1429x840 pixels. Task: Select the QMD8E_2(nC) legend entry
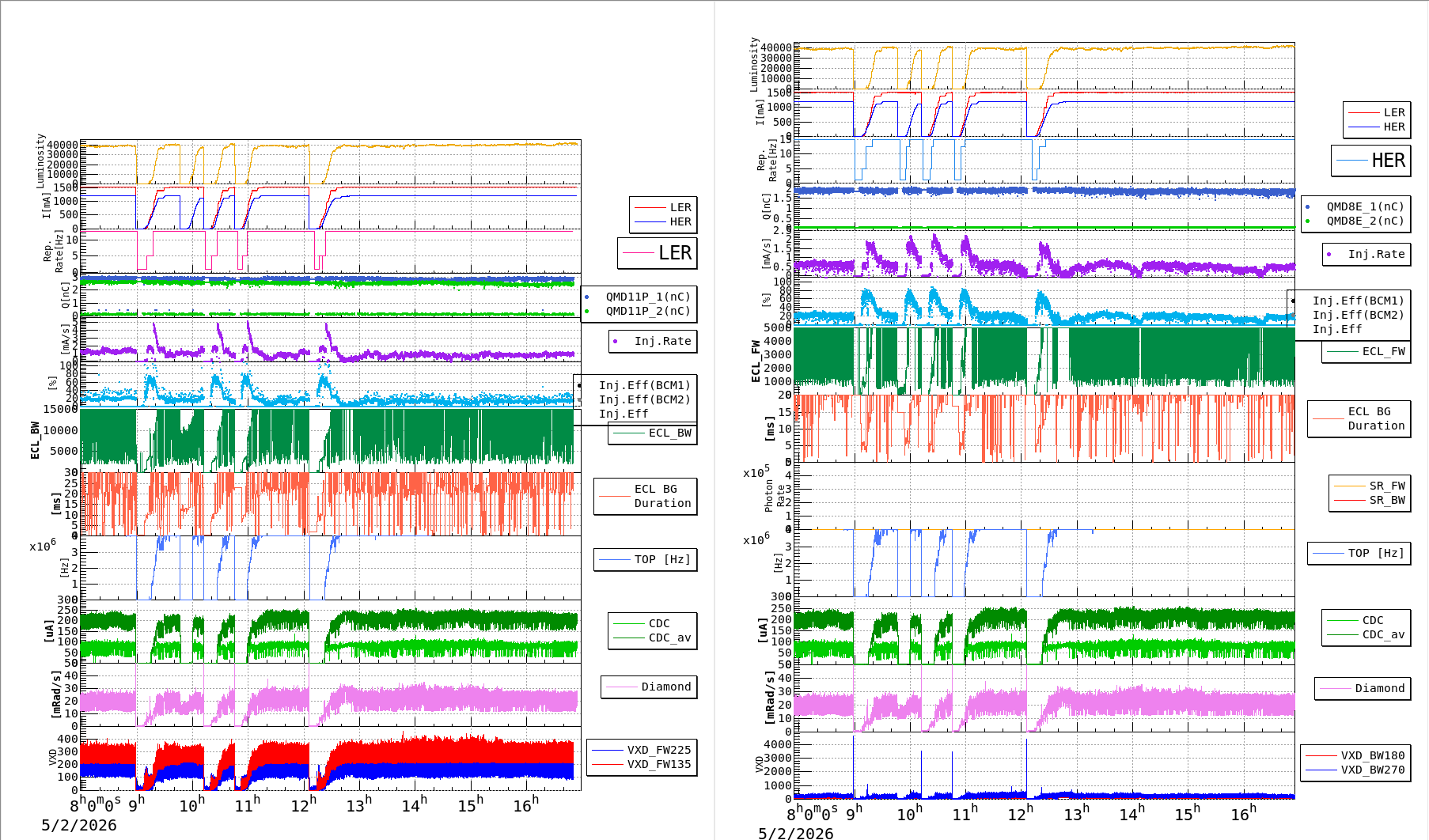click(1355, 221)
